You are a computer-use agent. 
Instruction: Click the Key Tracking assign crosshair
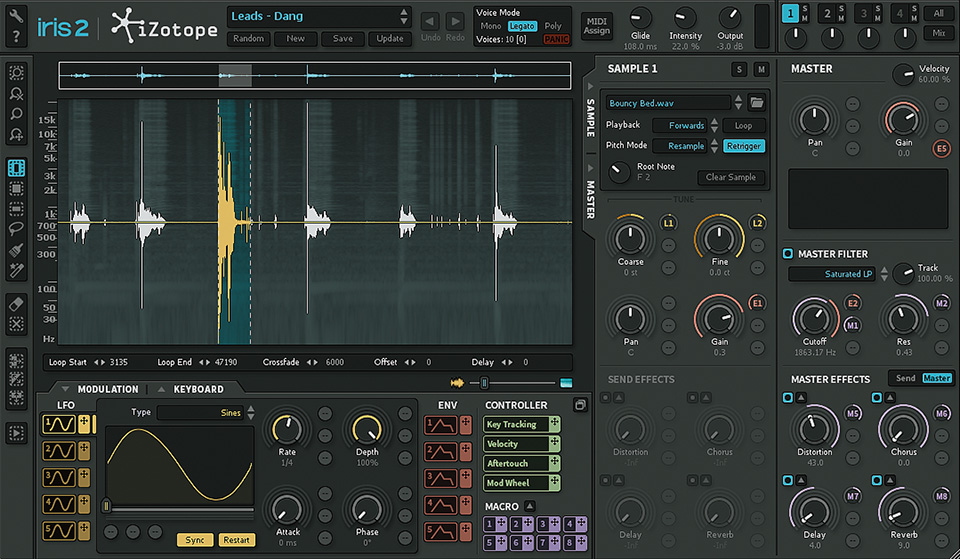pos(554,424)
